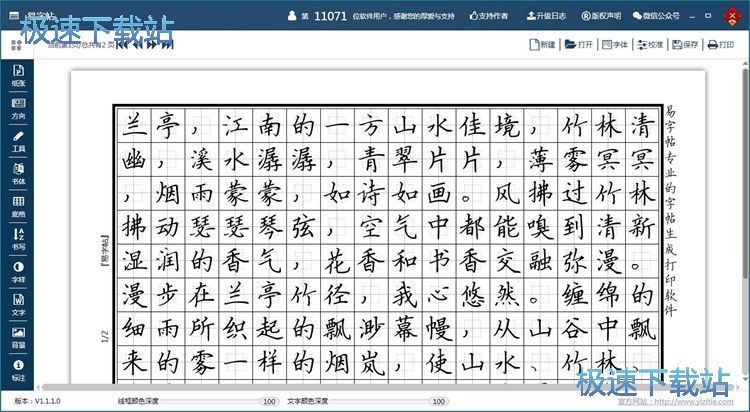The width and height of the screenshot is (750, 412).
Task: Minimize the application window
Action: tap(692, 16)
